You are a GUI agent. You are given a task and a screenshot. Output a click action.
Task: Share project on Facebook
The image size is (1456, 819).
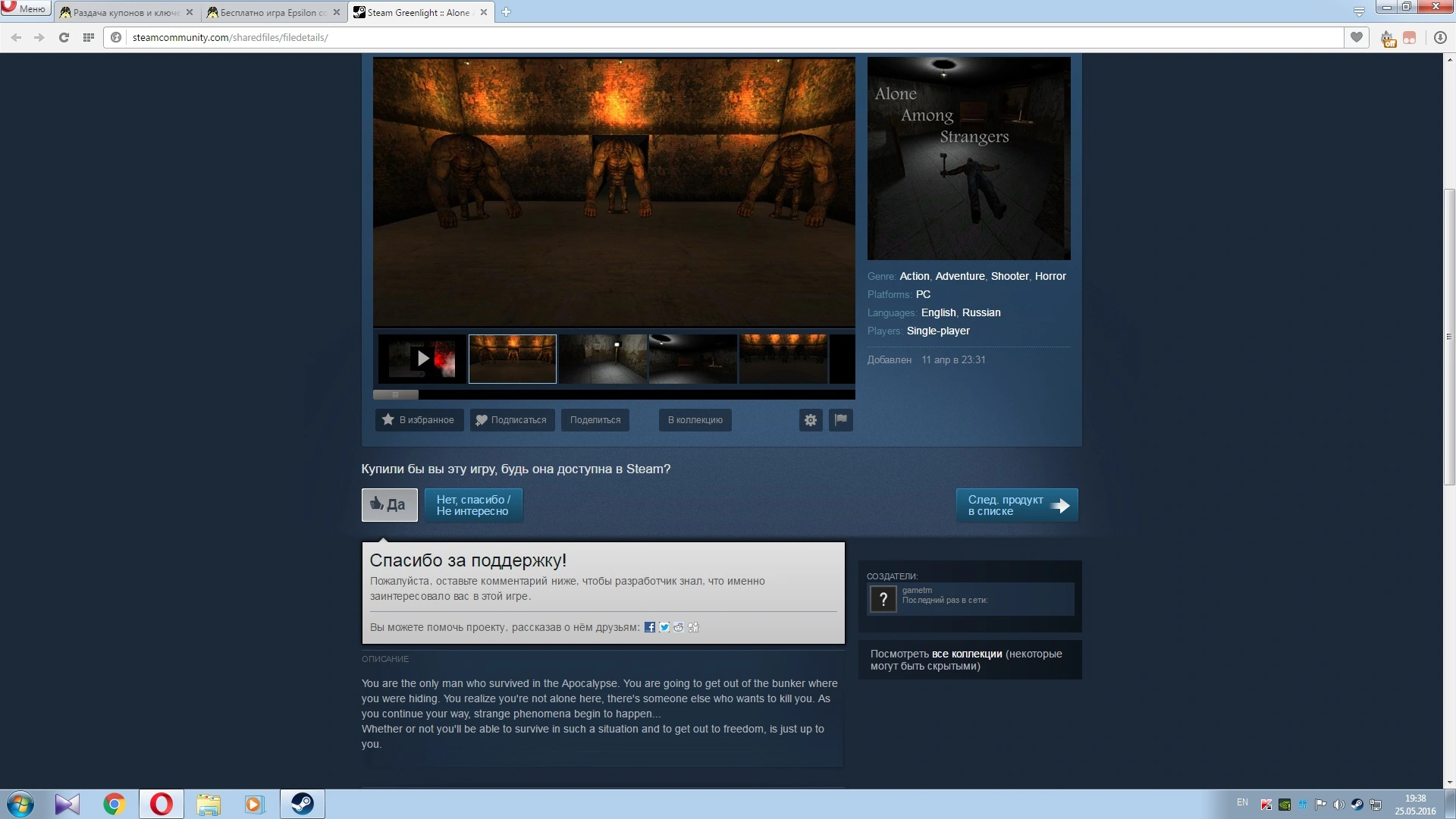pyautogui.click(x=650, y=627)
